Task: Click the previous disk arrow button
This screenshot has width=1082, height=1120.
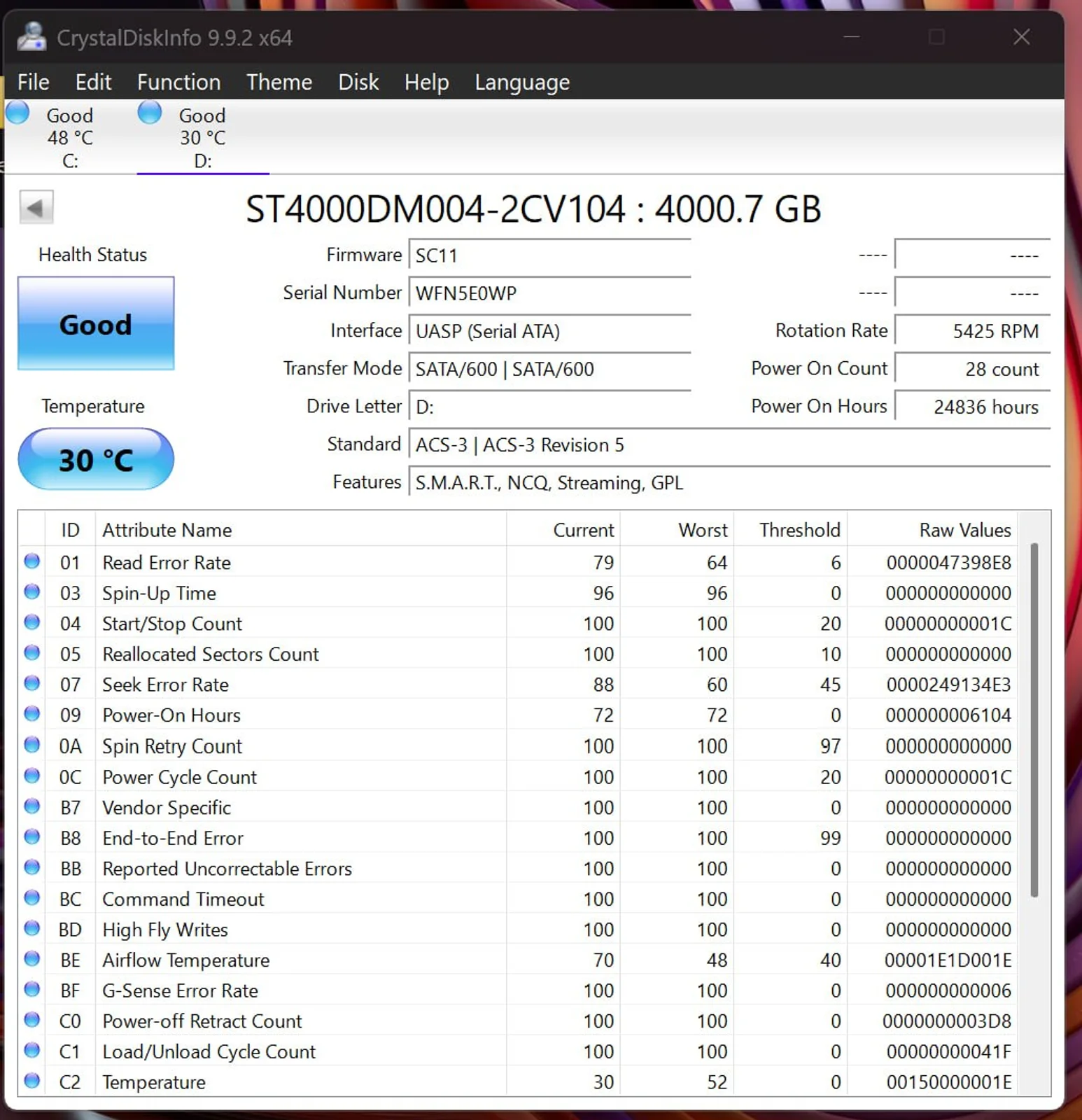Action: [36, 207]
